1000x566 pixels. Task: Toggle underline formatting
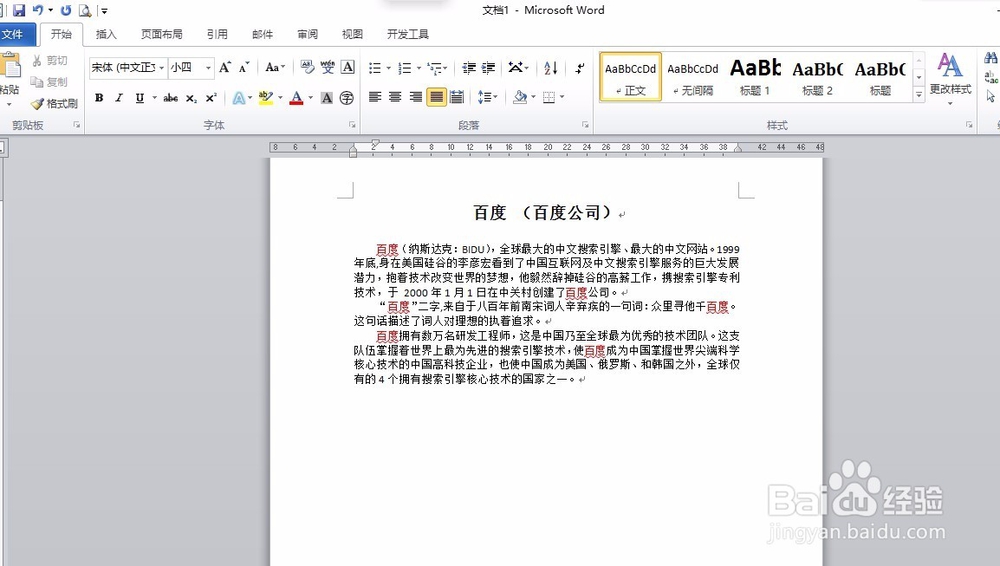coord(139,98)
